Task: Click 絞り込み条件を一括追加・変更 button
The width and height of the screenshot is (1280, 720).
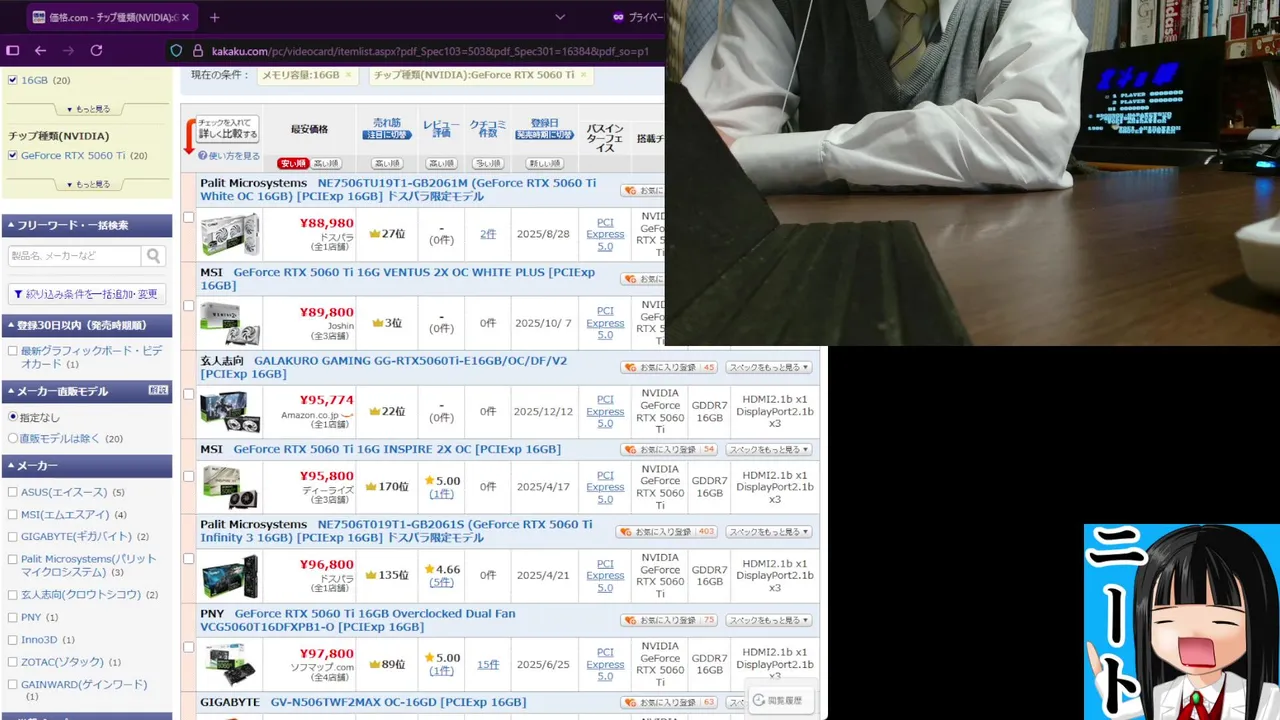Action: coord(87,294)
